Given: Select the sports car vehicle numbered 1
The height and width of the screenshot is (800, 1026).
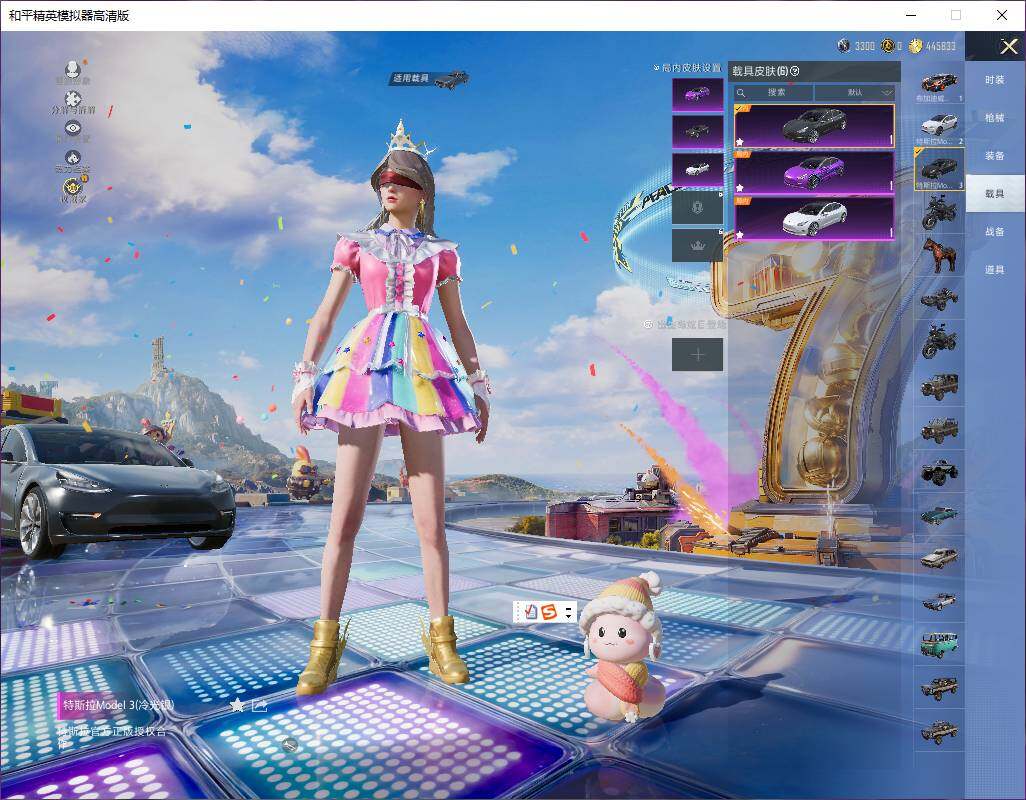Looking at the screenshot, I should pos(939,85).
